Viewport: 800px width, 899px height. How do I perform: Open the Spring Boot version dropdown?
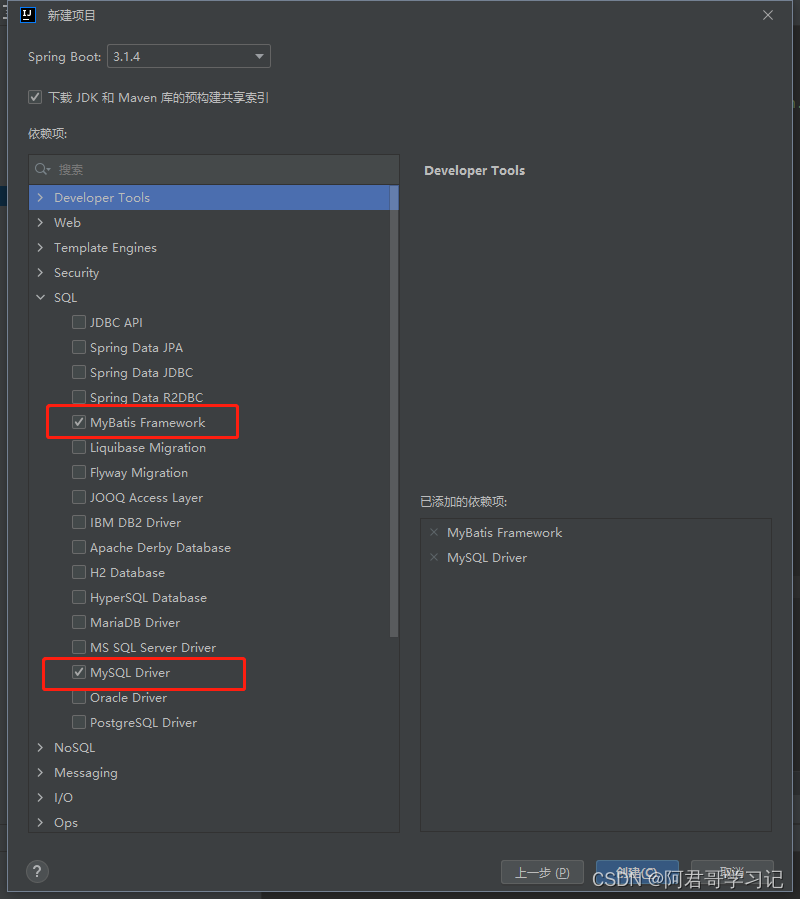pyautogui.click(x=189, y=56)
